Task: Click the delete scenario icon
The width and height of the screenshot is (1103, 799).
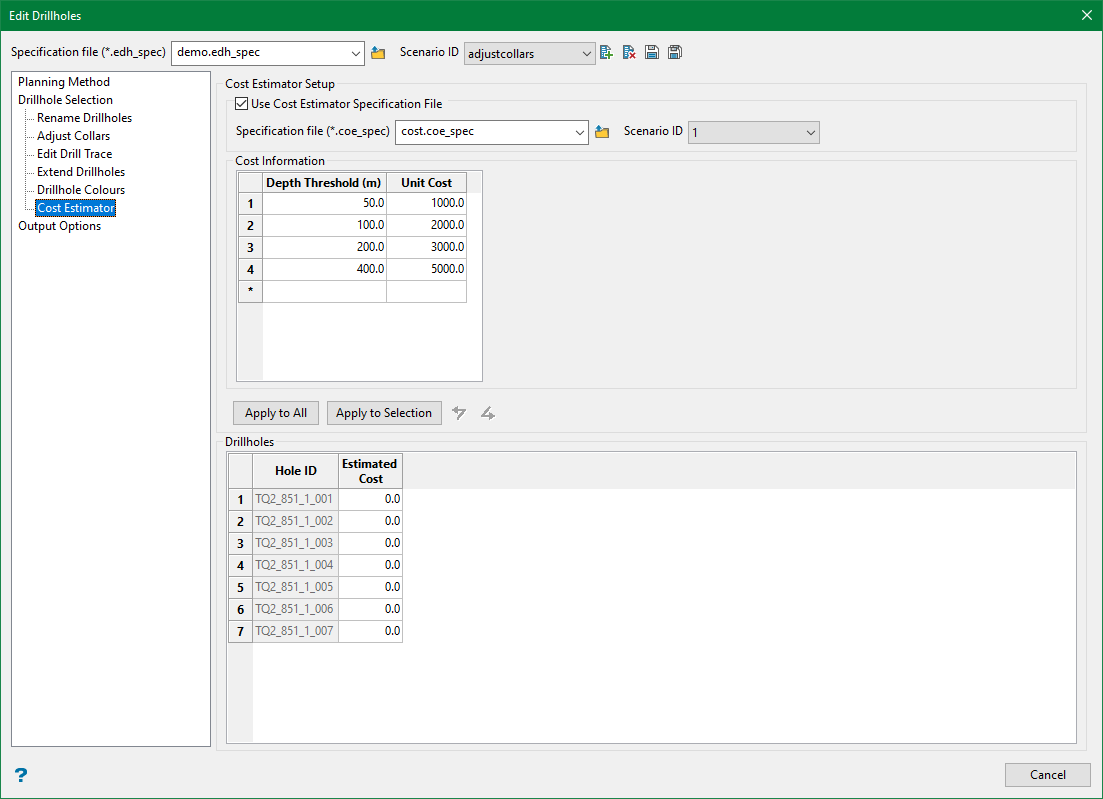Action: 629,53
